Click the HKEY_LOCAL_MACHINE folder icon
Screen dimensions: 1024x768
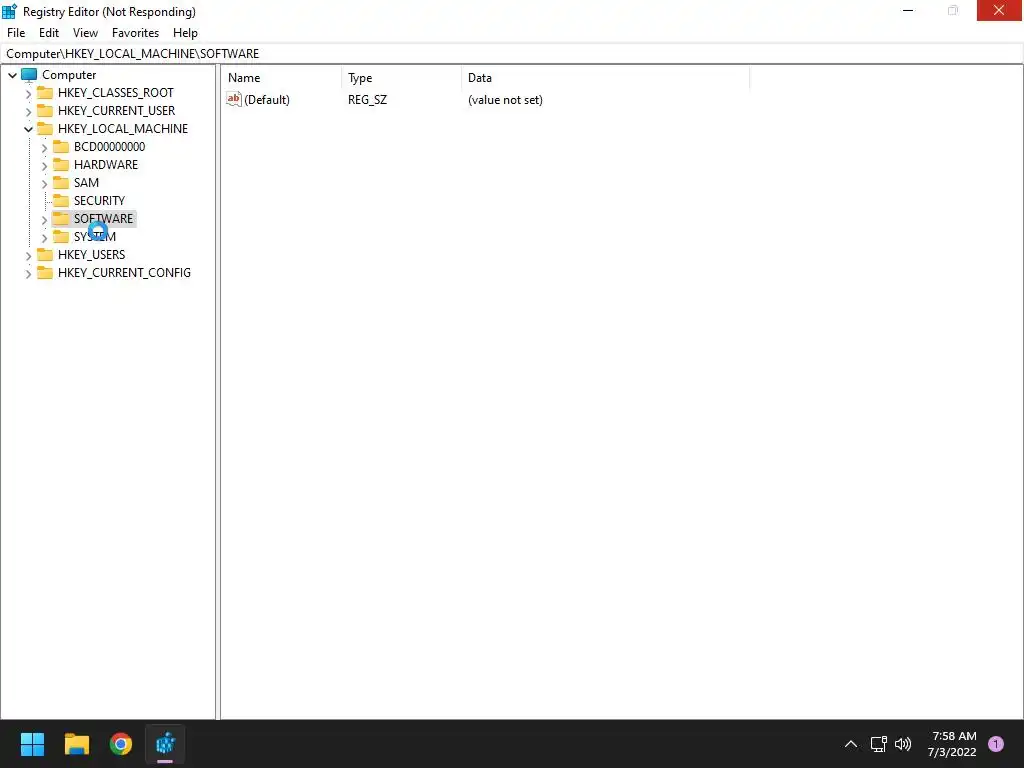[45, 128]
